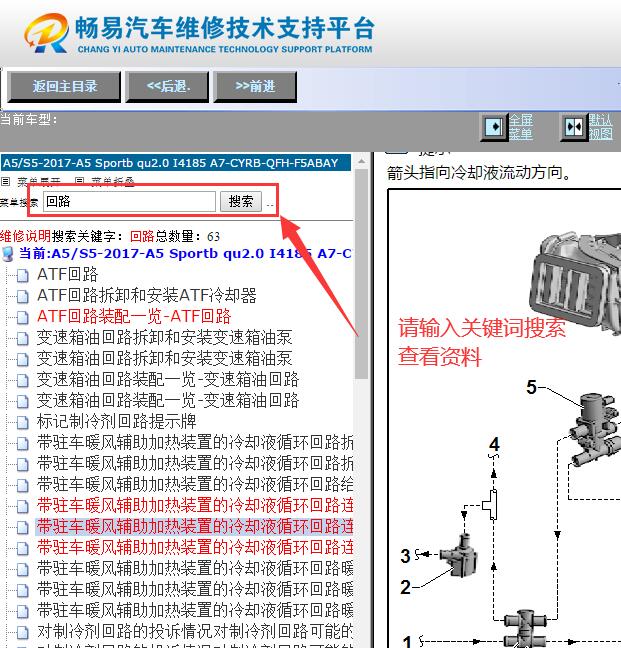Image resolution: width=621 pixels, height=648 pixels.
Task: Click document icon beside ATF回路装配一览-ATF回路
Action: tap(22, 317)
